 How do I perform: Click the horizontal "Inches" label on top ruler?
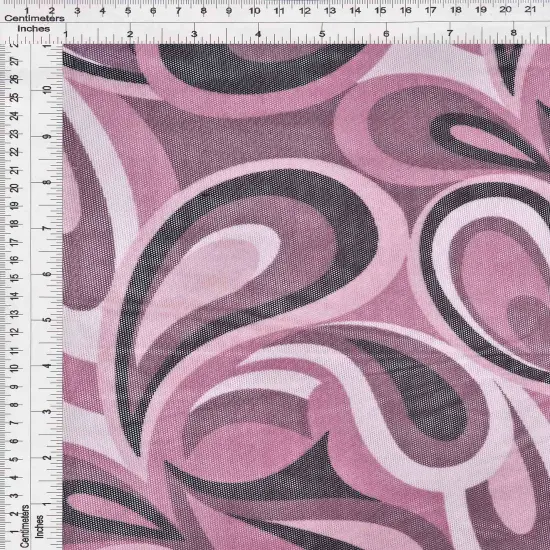tap(34, 29)
